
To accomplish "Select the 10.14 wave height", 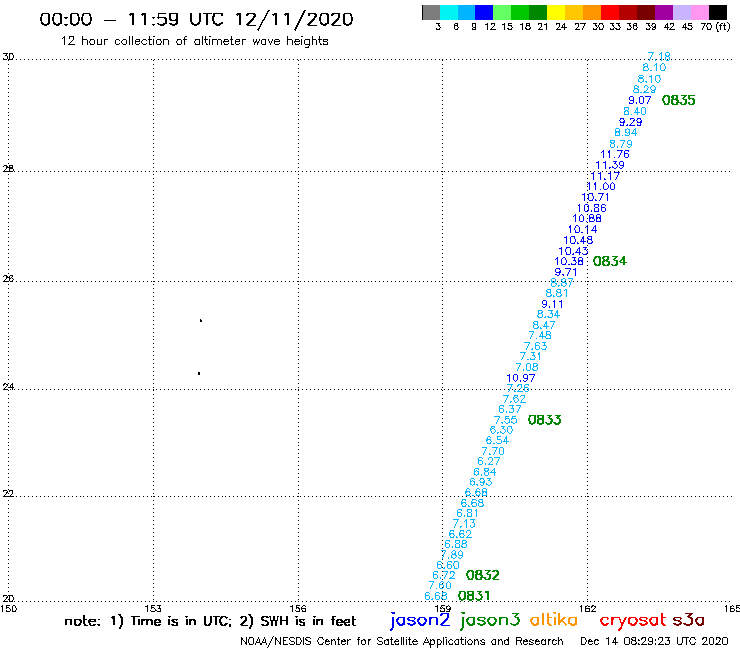I will 582,229.
